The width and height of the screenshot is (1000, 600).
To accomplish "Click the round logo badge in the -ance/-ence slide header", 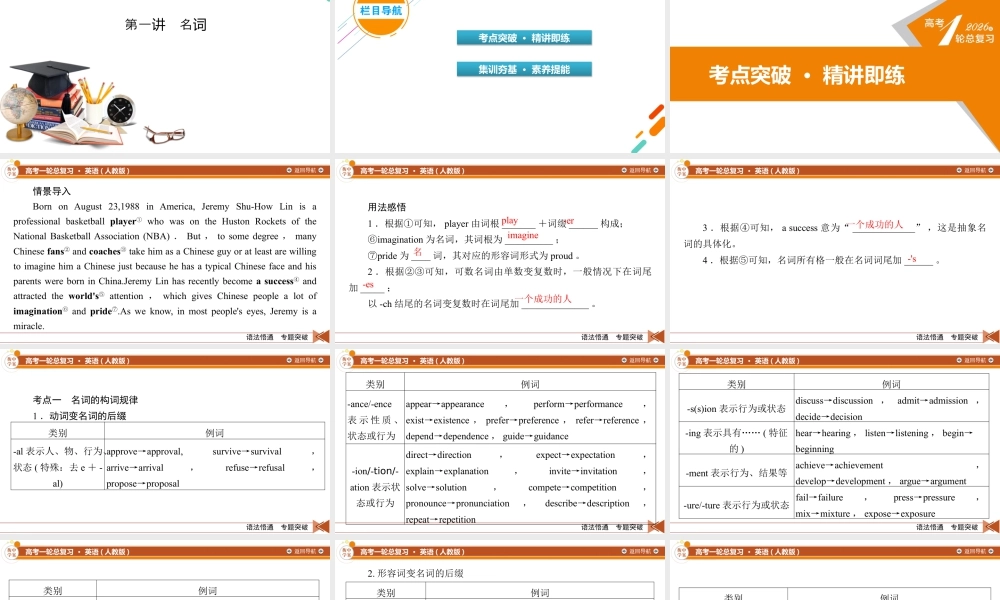I will pyautogui.click(x=346, y=360).
